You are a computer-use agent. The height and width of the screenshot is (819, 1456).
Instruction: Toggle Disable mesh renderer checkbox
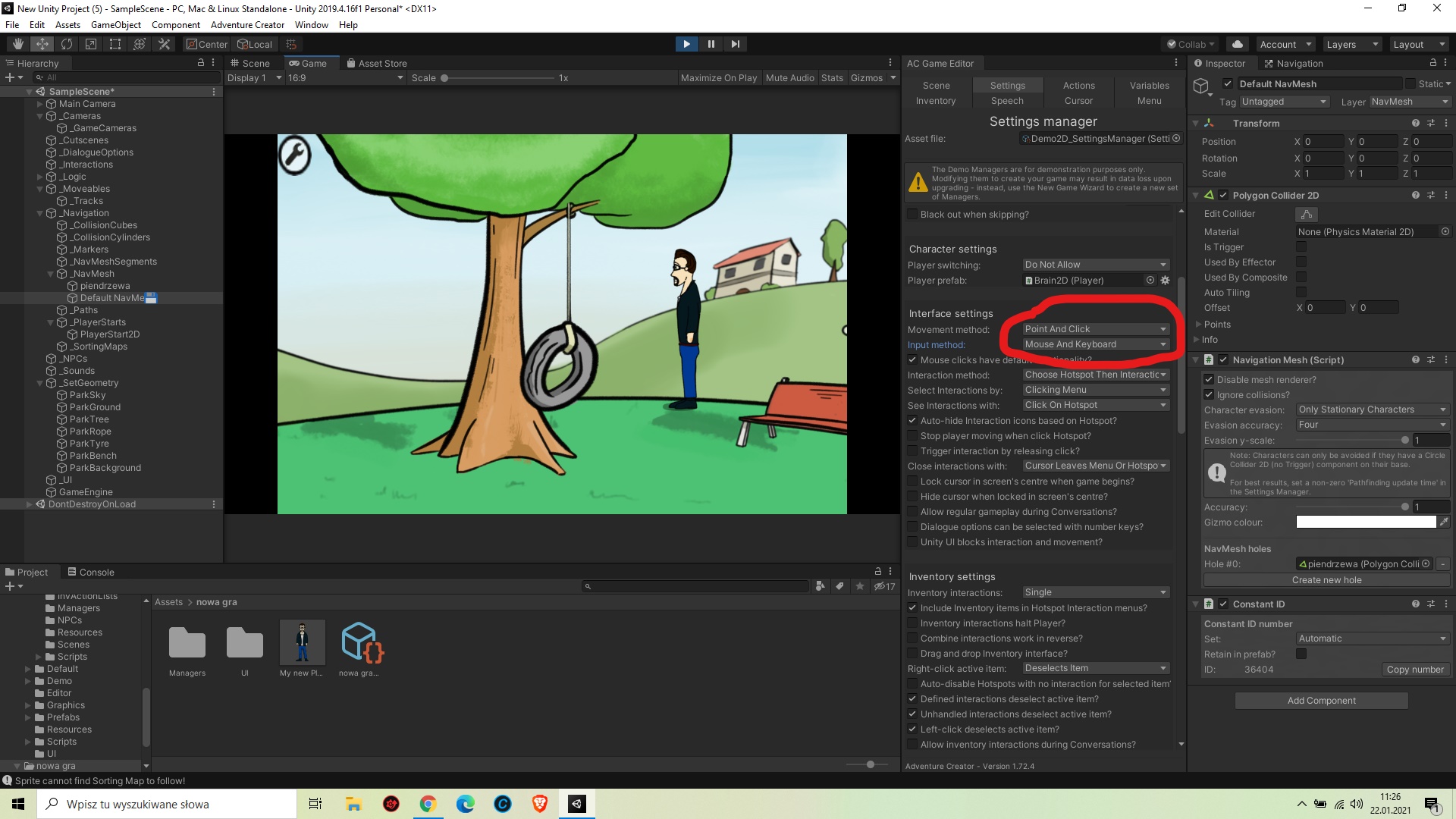pyautogui.click(x=1210, y=380)
